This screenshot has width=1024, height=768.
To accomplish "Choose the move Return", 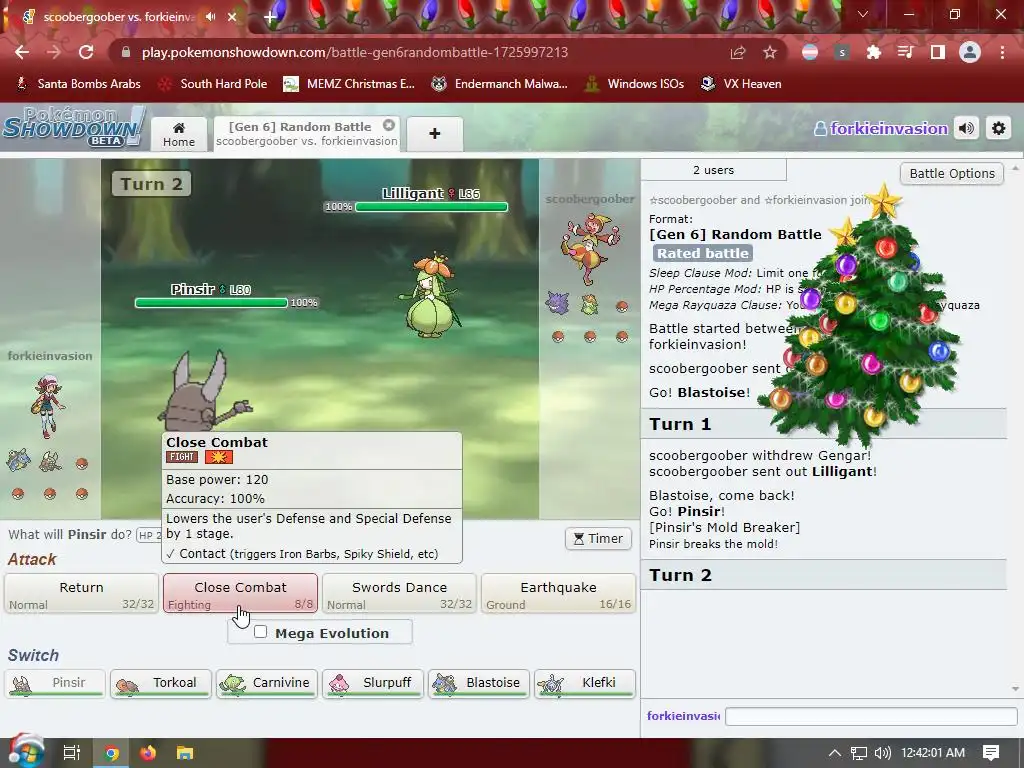I will pyautogui.click(x=82, y=594).
